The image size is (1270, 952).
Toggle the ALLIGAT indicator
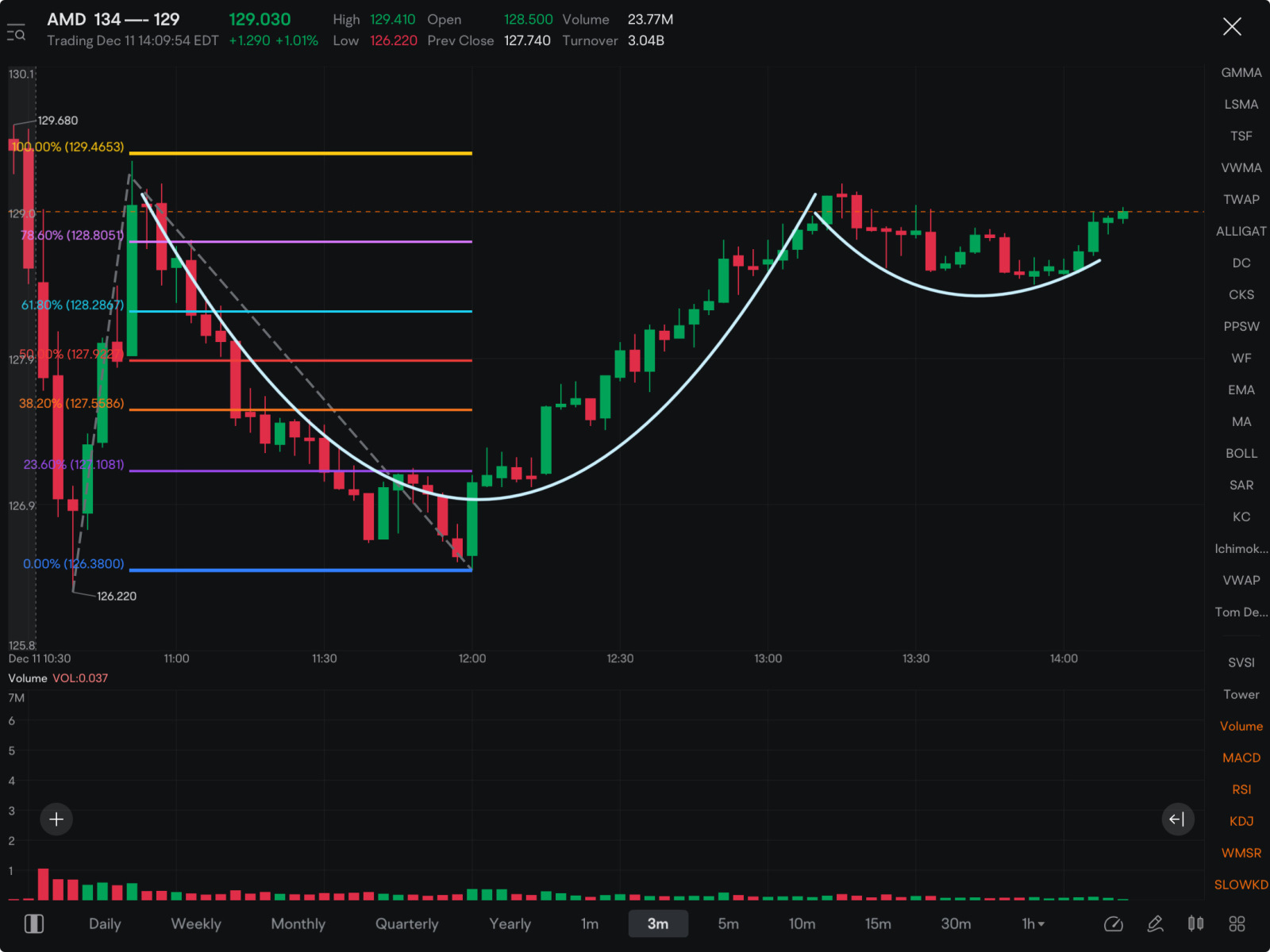(1241, 231)
